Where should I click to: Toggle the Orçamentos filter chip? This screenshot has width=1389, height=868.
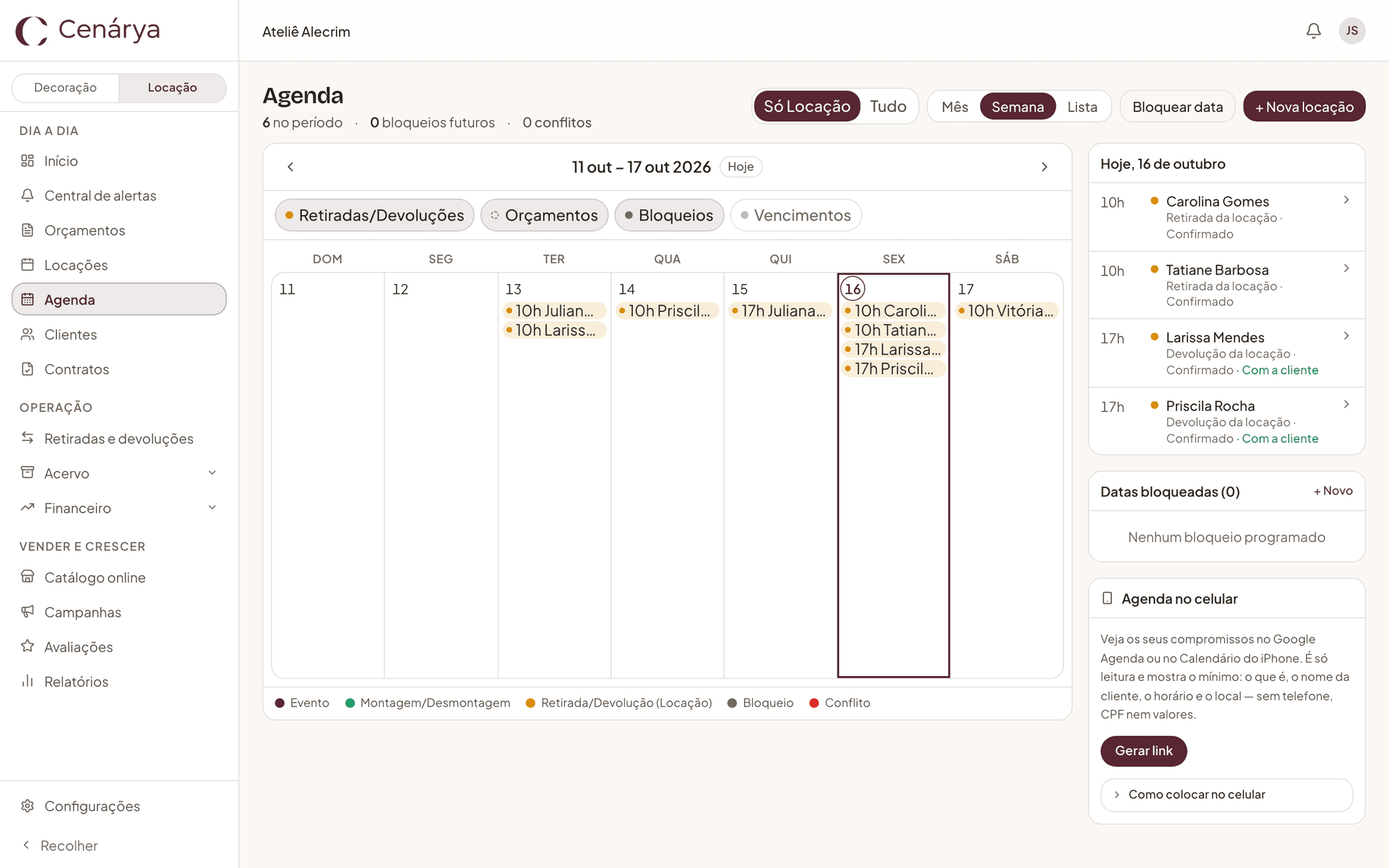point(544,215)
